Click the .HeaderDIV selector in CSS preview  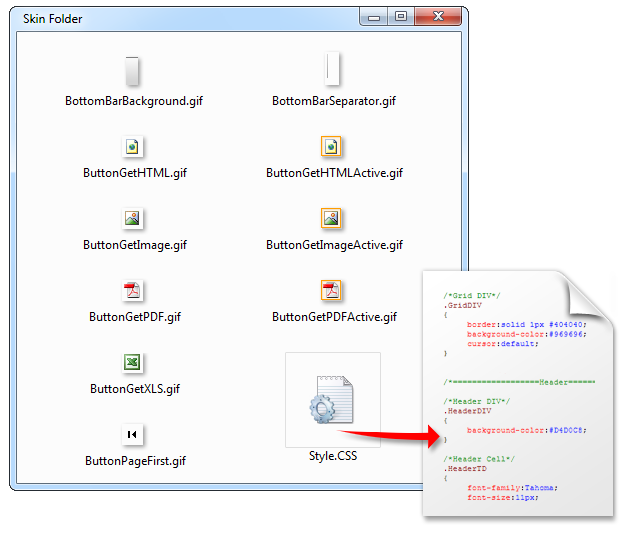click(467, 411)
